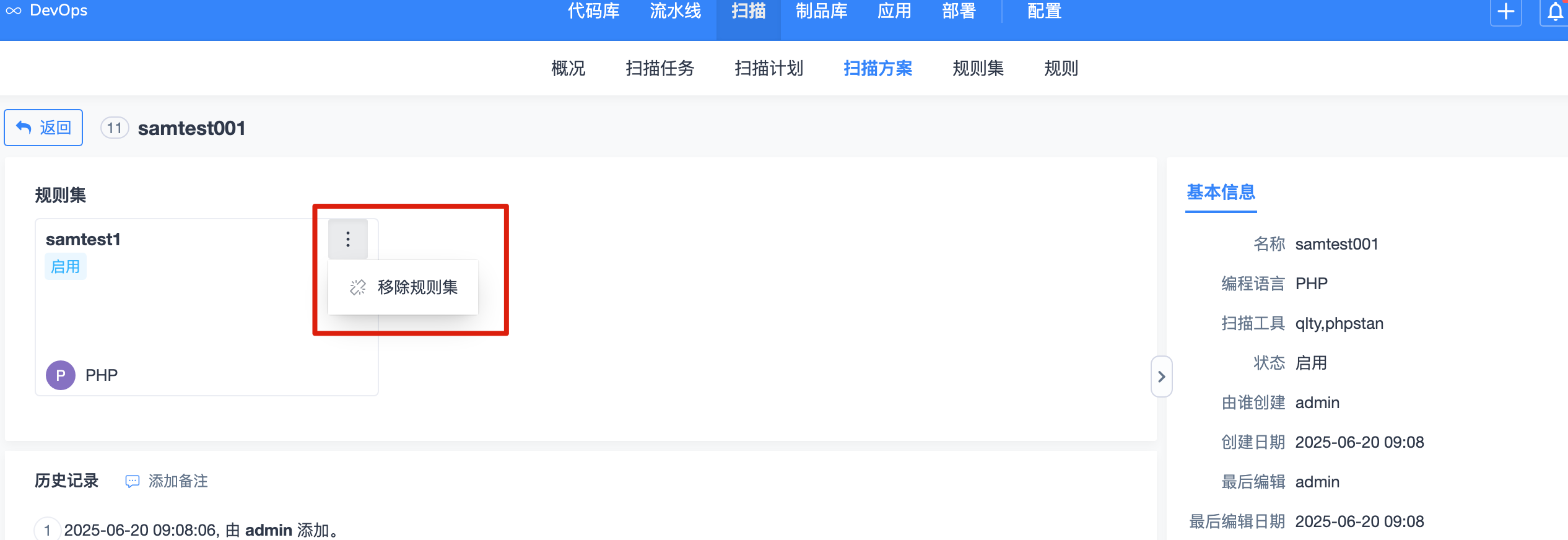Collapse the right info panel with chevron
Screen dimensions: 1568x540
tap(1161, 377)
